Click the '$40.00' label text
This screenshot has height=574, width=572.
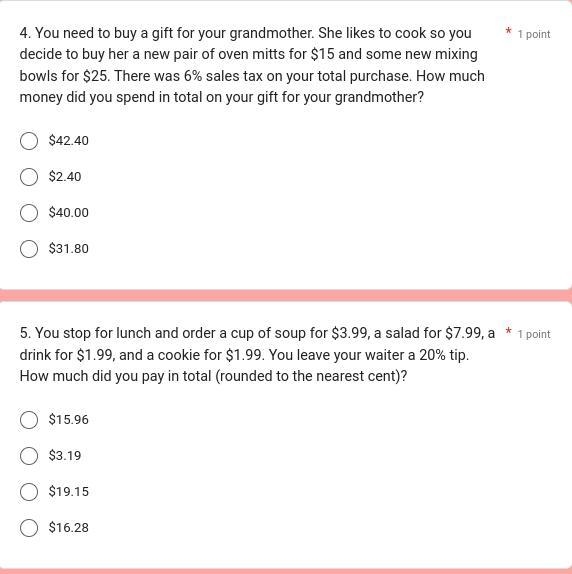(69, 213)
